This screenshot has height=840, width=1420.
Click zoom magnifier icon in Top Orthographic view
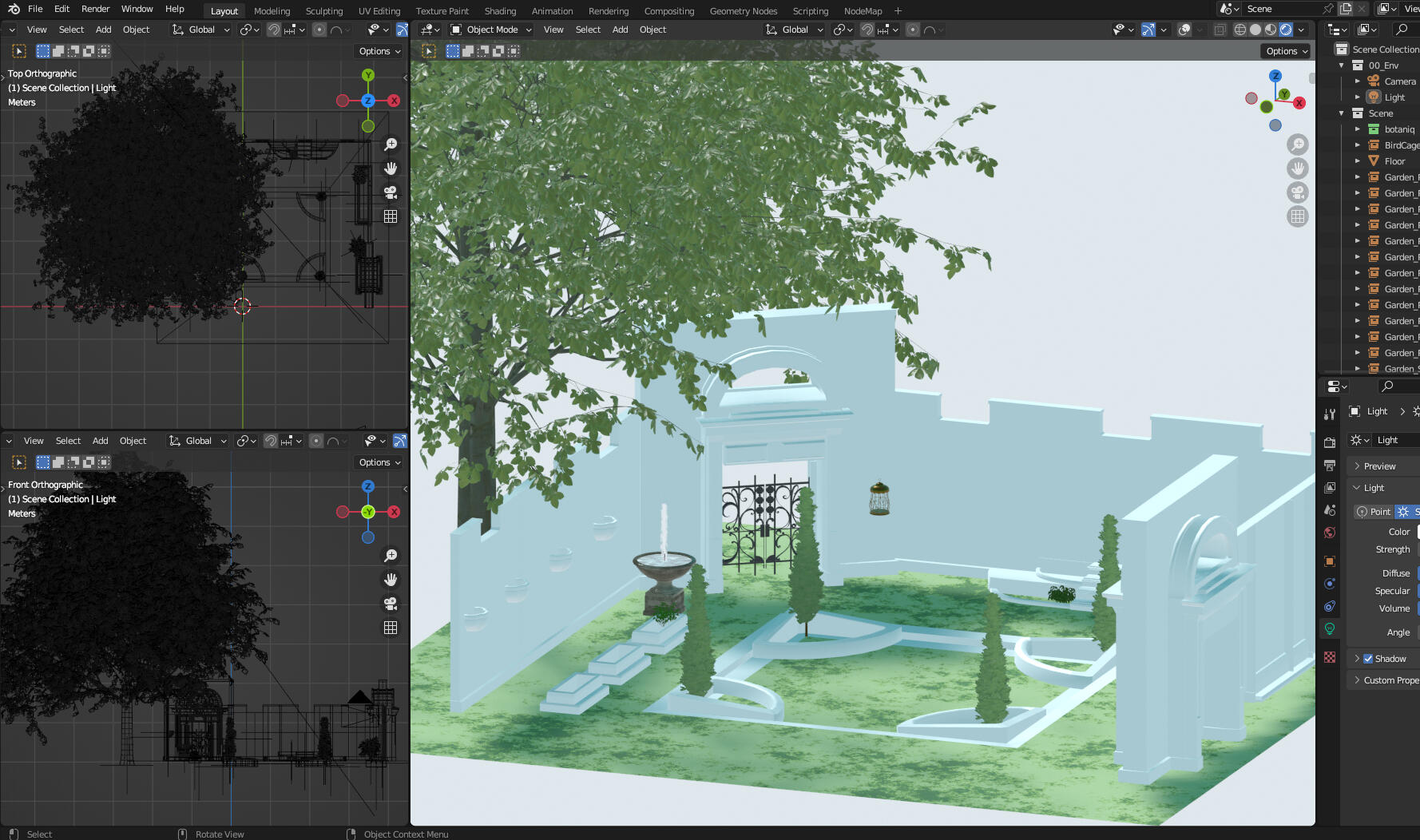(391, 145)
